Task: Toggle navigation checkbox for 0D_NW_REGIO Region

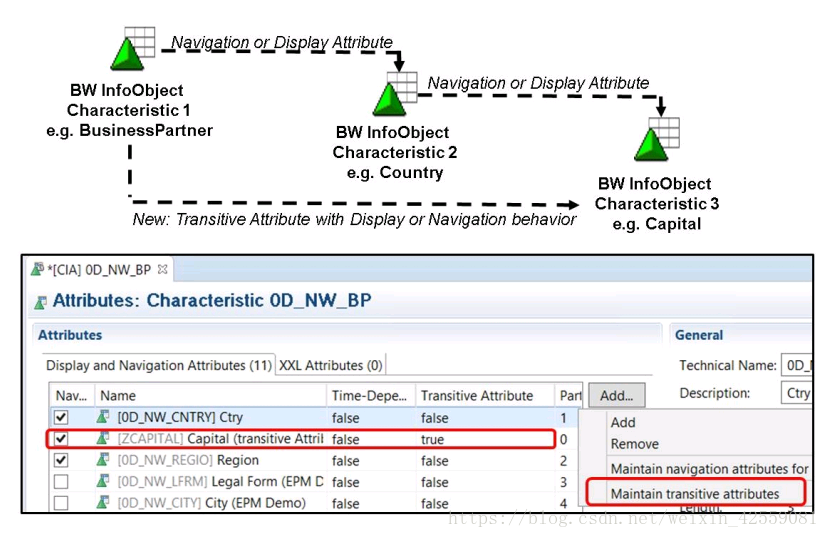Action: tap(61, 460)
